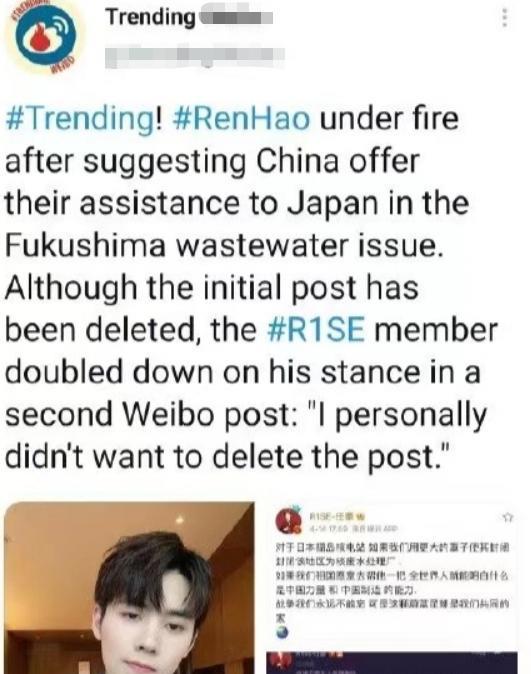The image size is (531, 674).
Task: Click the star favorite icon in embedded post
Action: tap(507, 517)
